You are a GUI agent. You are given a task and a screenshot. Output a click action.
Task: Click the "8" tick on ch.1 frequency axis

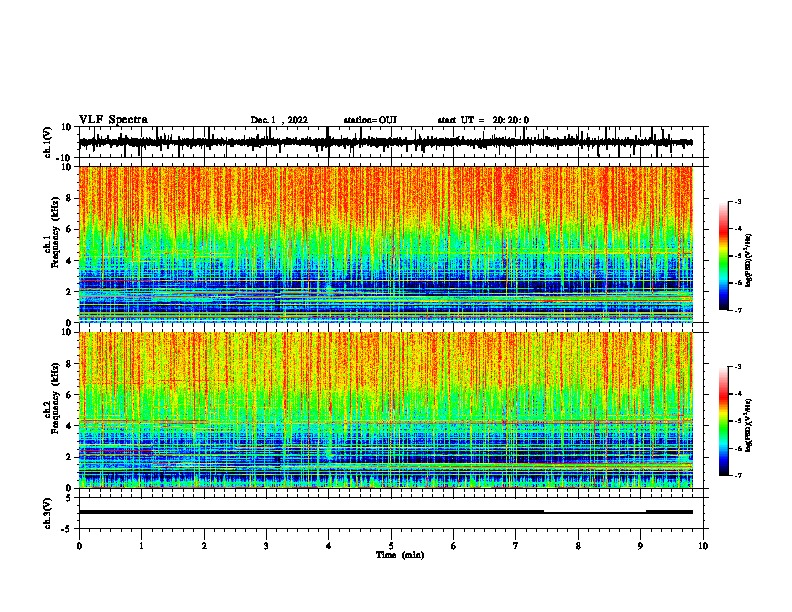[x=70, y=198]
